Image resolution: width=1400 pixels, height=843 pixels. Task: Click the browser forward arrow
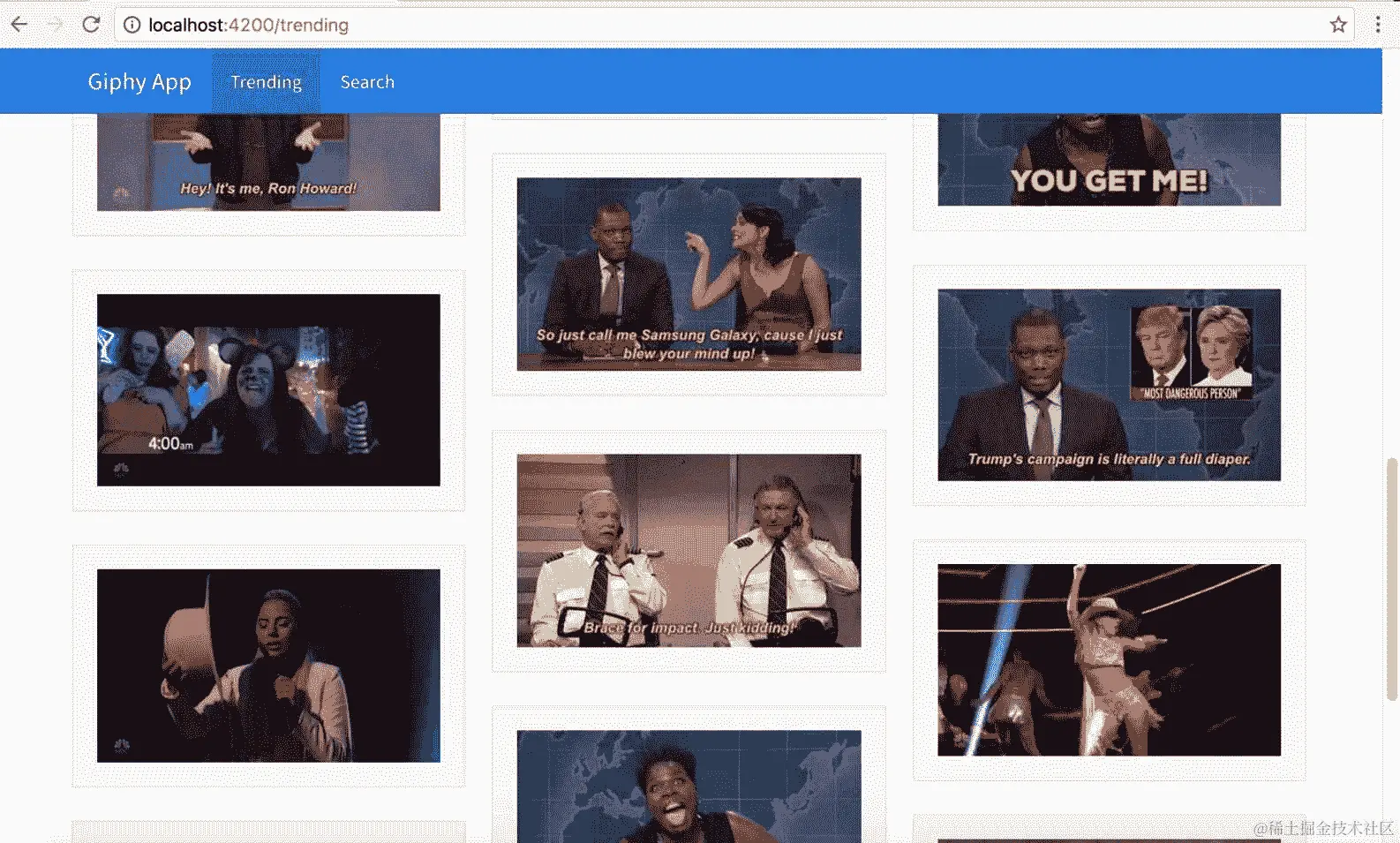[55, 24]
